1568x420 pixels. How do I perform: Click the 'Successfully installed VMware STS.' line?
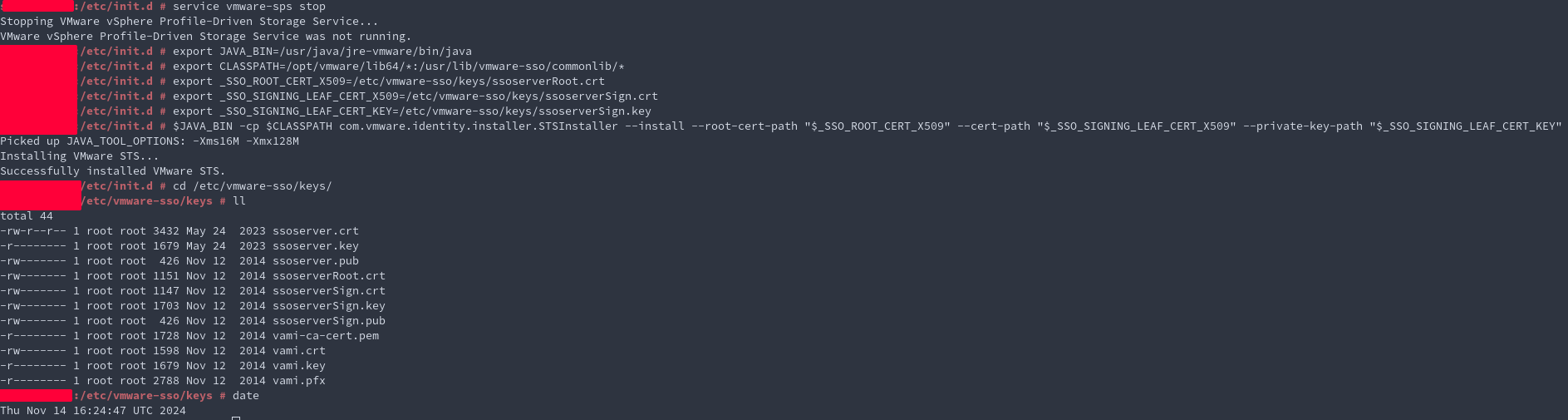113,171
